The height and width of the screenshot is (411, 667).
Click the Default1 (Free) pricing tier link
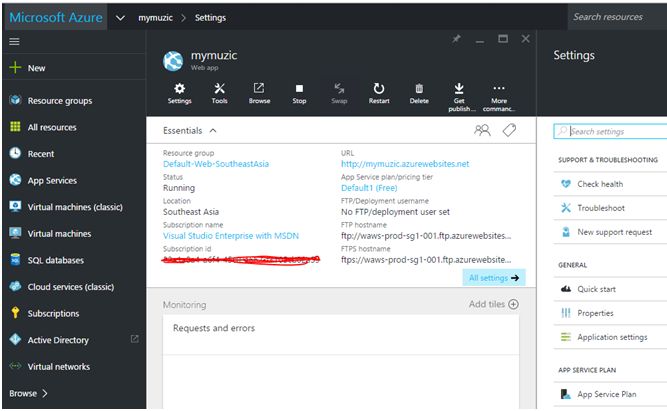[369, 188]
